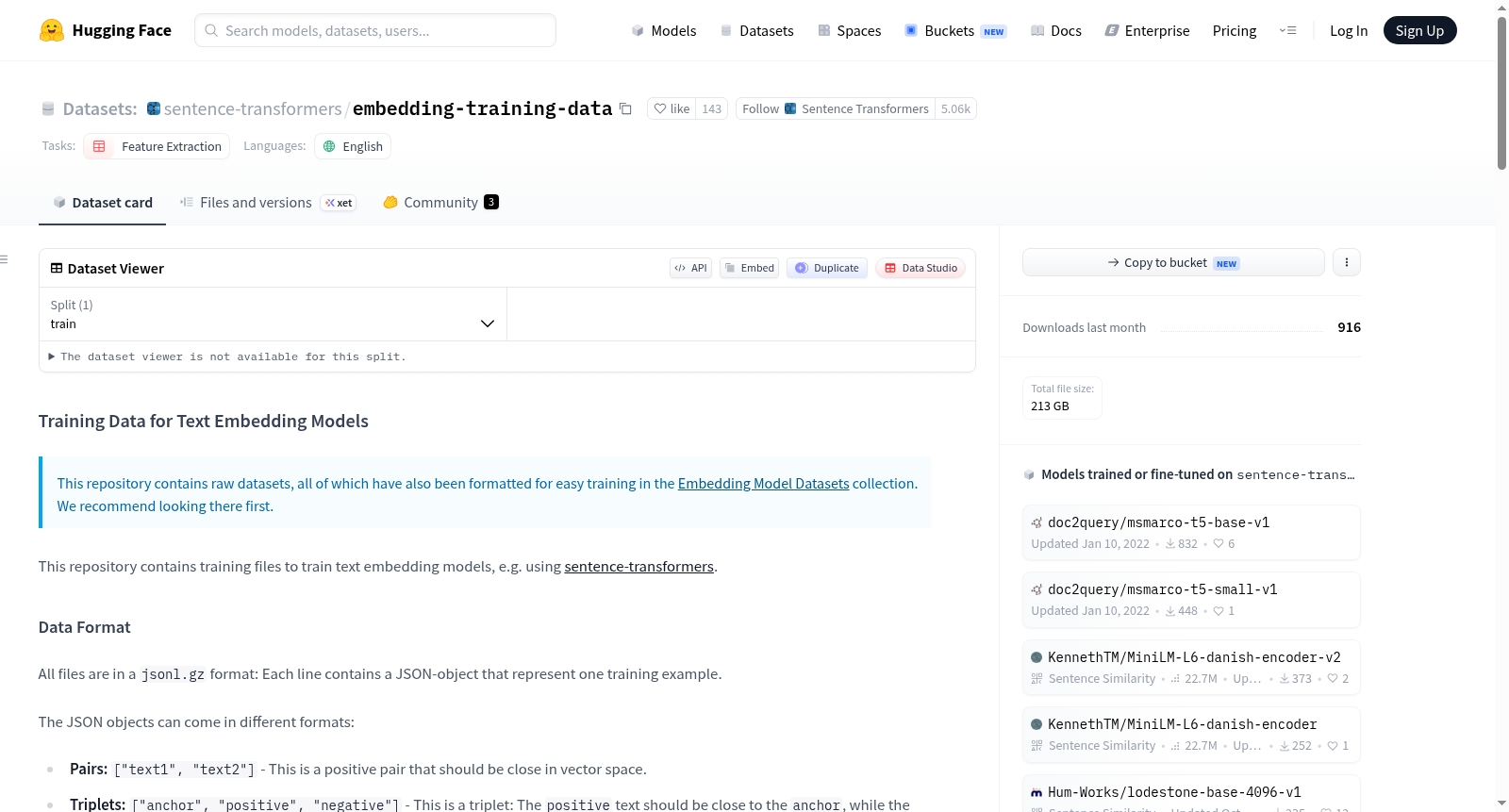Follow Sentence Transformers
The width and height of the screenshot is (1509, 812).
(835, 108)
